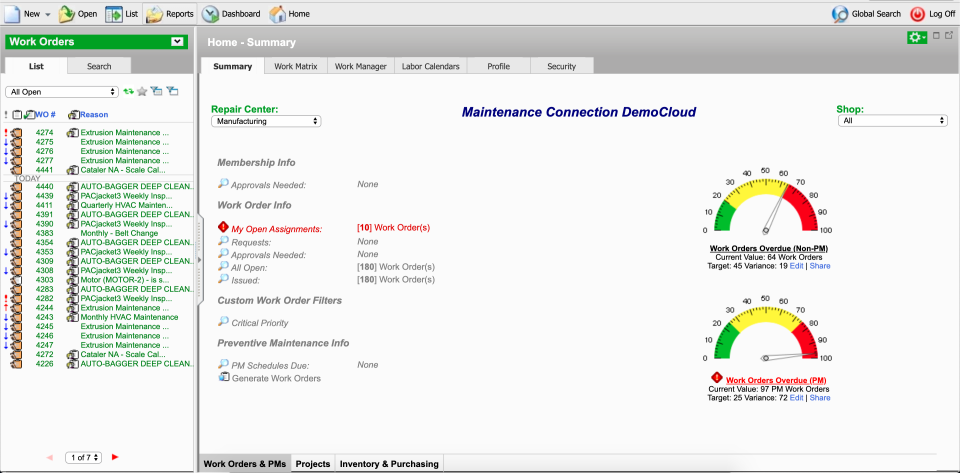Click the New document icon in toolbar
960x473 pixels.
(x=12, y=13)
